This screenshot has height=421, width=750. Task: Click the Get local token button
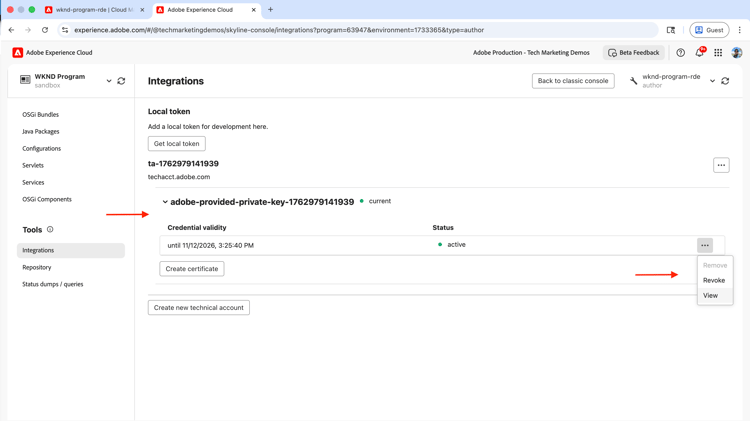coord(176,144)
